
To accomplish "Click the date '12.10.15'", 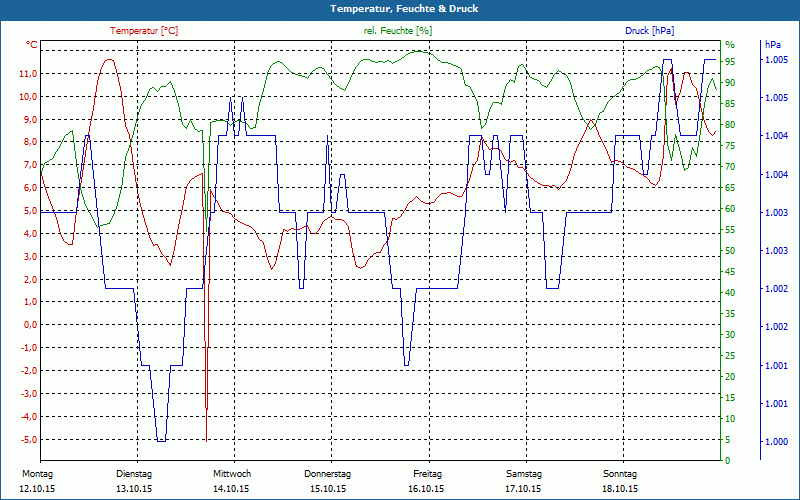I will pyautogui.click(x=37, y=489).
